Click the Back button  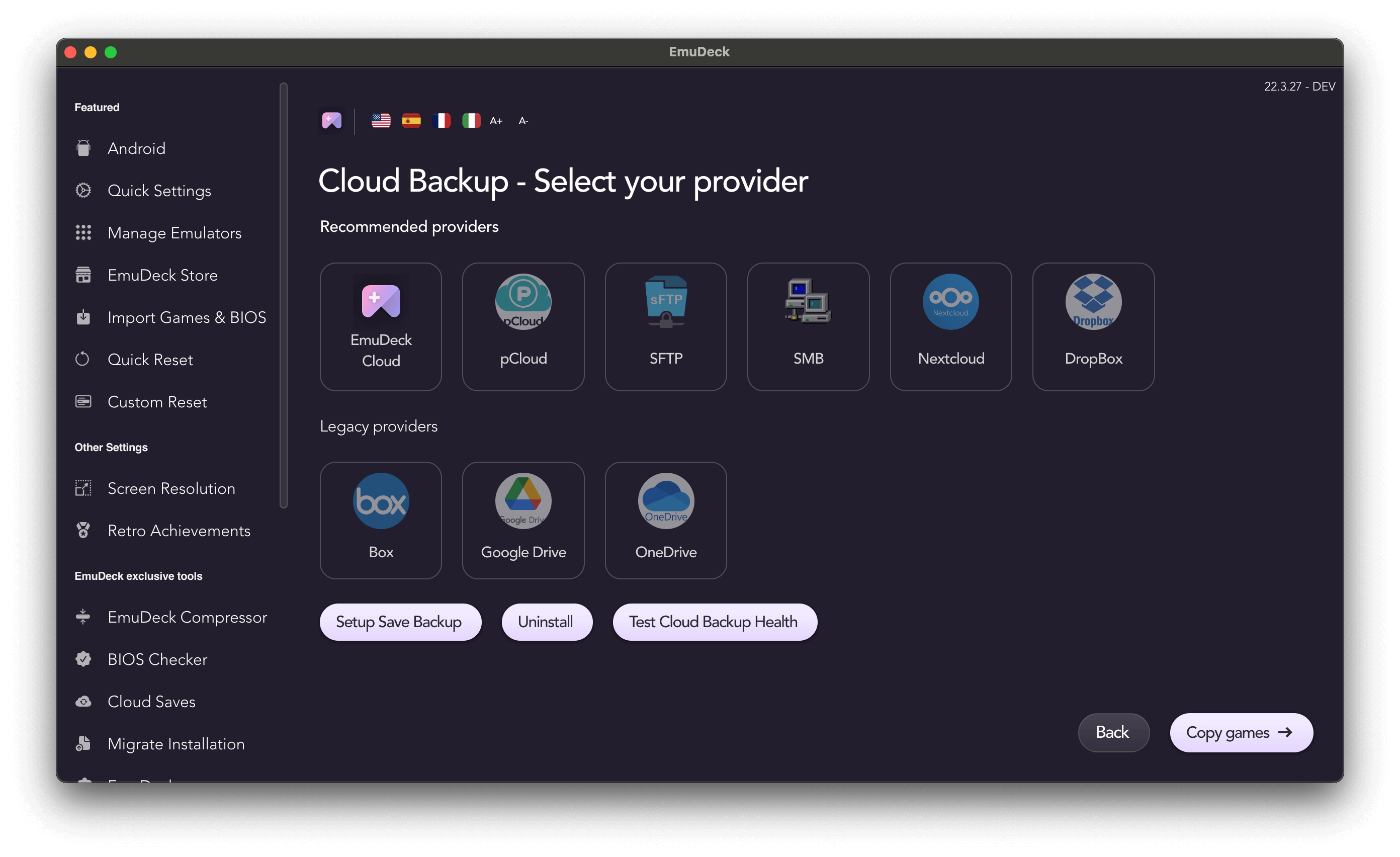(1114, 733)
